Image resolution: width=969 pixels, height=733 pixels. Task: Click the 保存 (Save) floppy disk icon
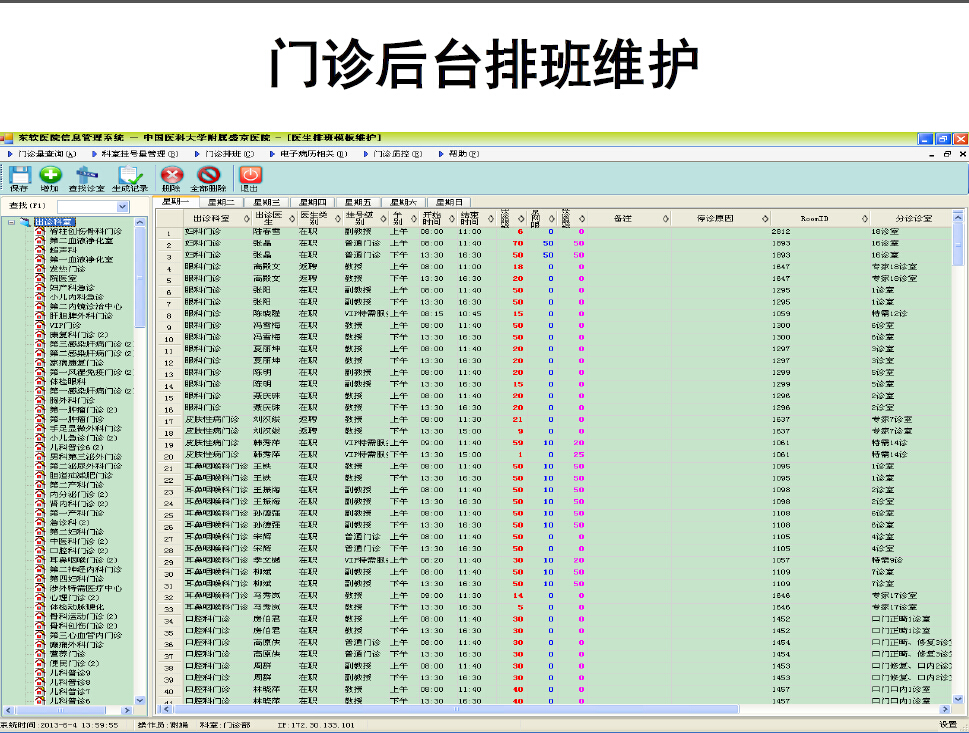(x=19, y=176)
